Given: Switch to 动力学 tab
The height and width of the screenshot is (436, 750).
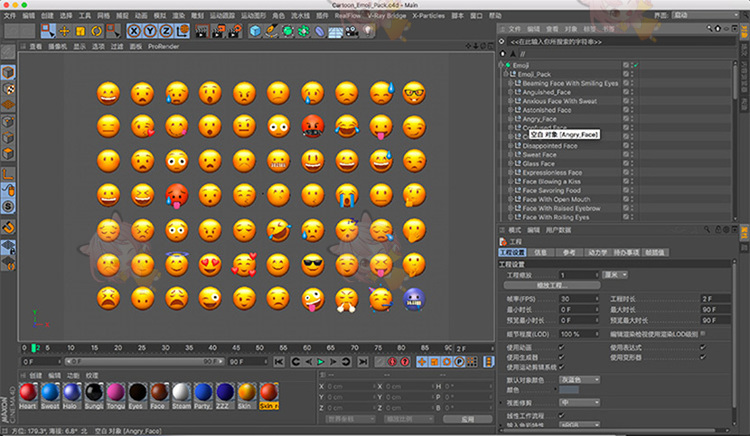Looking at the screenshot, I should 597,252.
